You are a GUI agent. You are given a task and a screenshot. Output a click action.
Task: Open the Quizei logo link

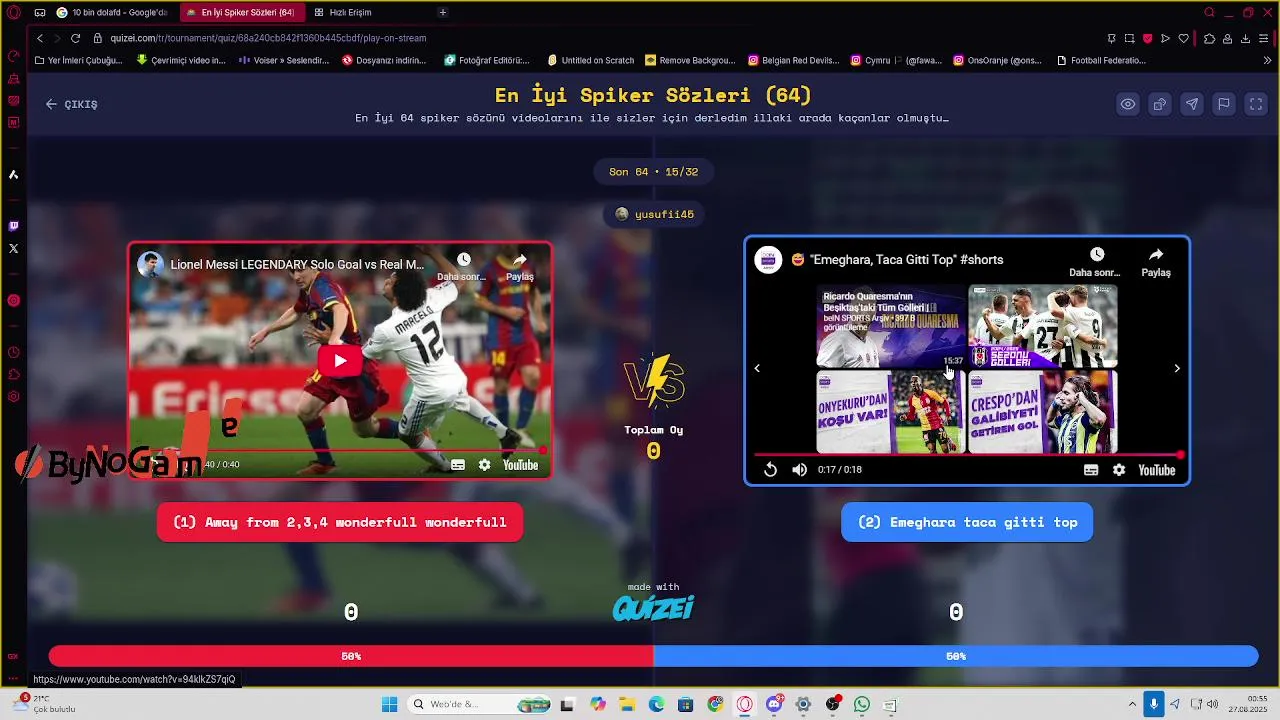(x=653, y=608)
